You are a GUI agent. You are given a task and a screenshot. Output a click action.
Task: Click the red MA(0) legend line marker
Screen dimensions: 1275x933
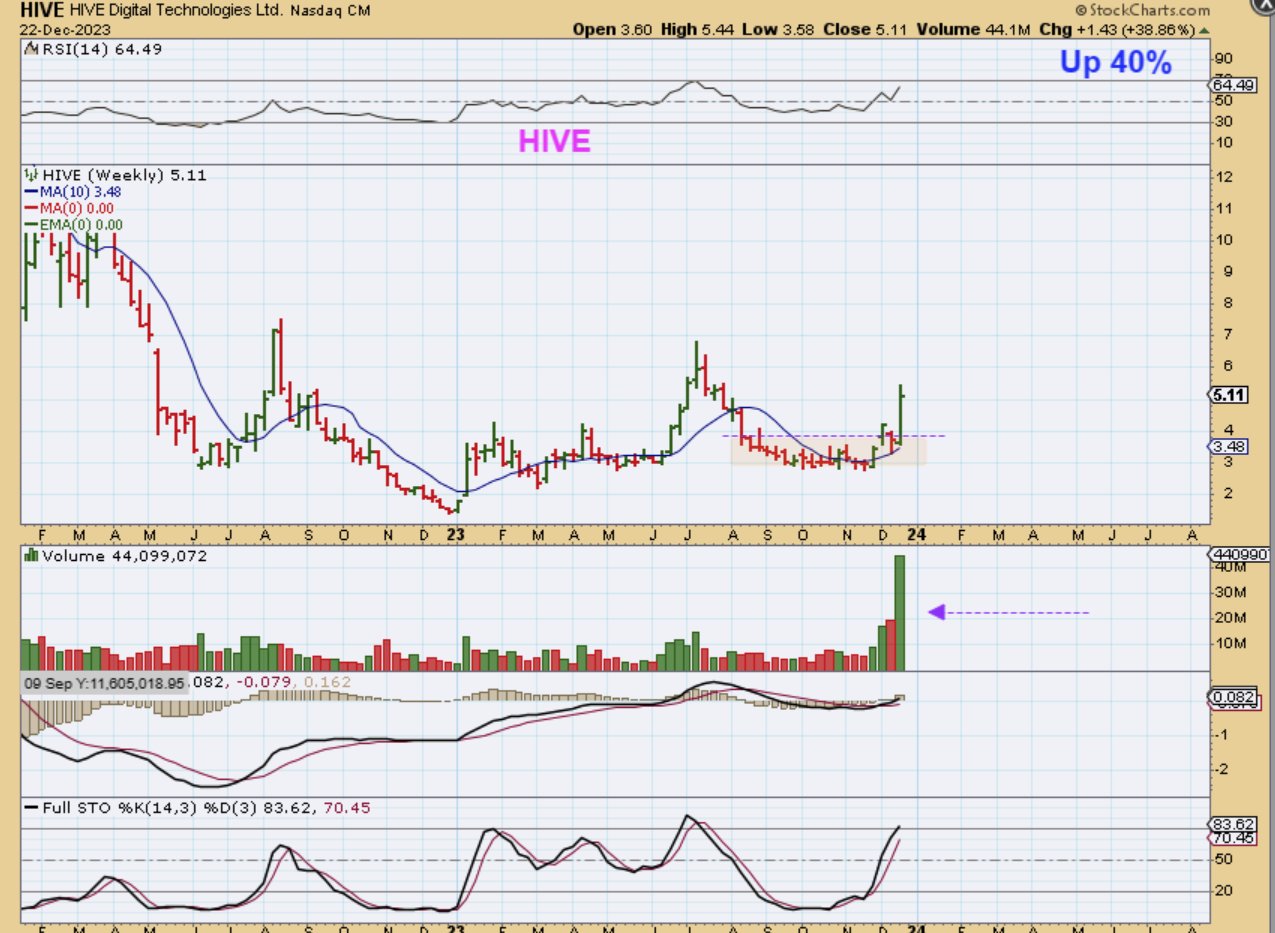(31, 209)
